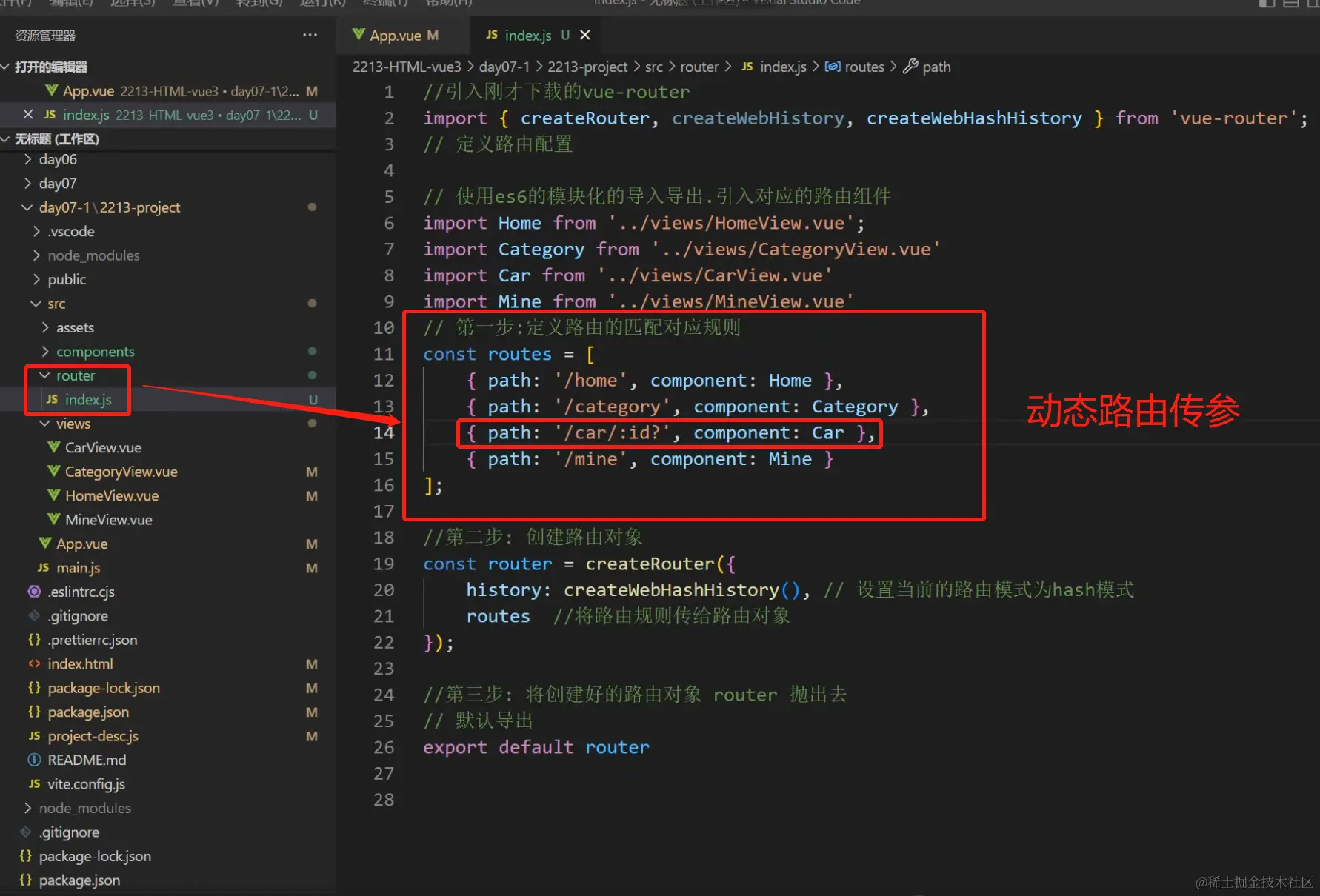
Task: Collapse the day07-1\2213-project folder
Action: click(28, 207)
